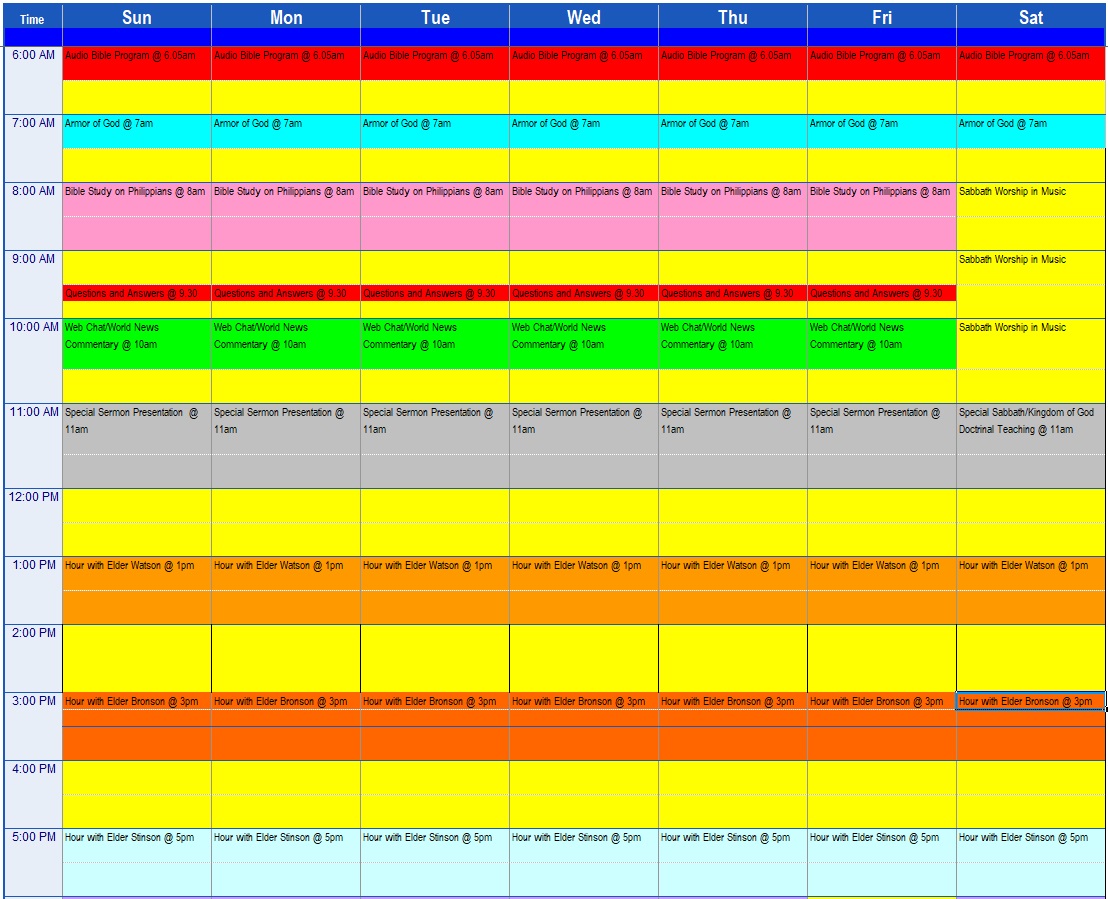Click Tuesday's Hour with Elder Stinson
Viewport: 1108px width, 899px height.
[x=434, y=838]
